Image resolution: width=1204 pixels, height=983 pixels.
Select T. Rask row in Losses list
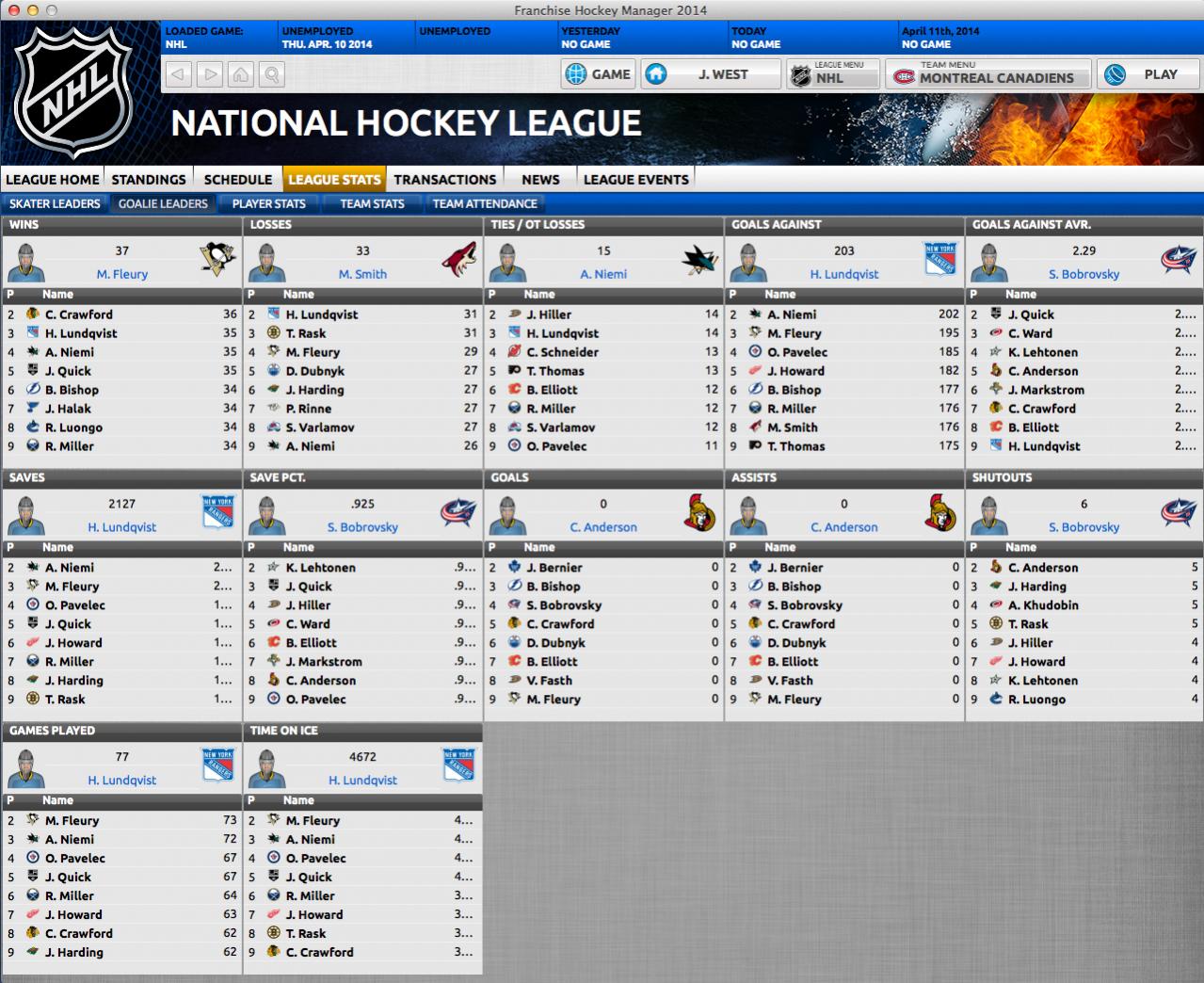362,333
